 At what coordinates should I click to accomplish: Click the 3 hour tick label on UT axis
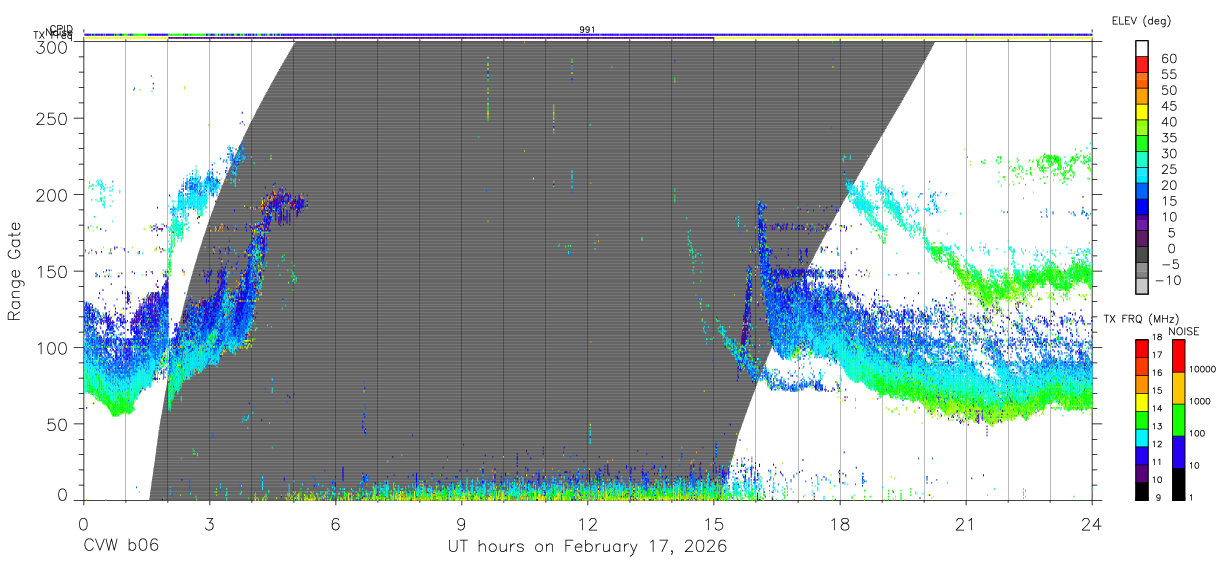(x=209, y=523)
